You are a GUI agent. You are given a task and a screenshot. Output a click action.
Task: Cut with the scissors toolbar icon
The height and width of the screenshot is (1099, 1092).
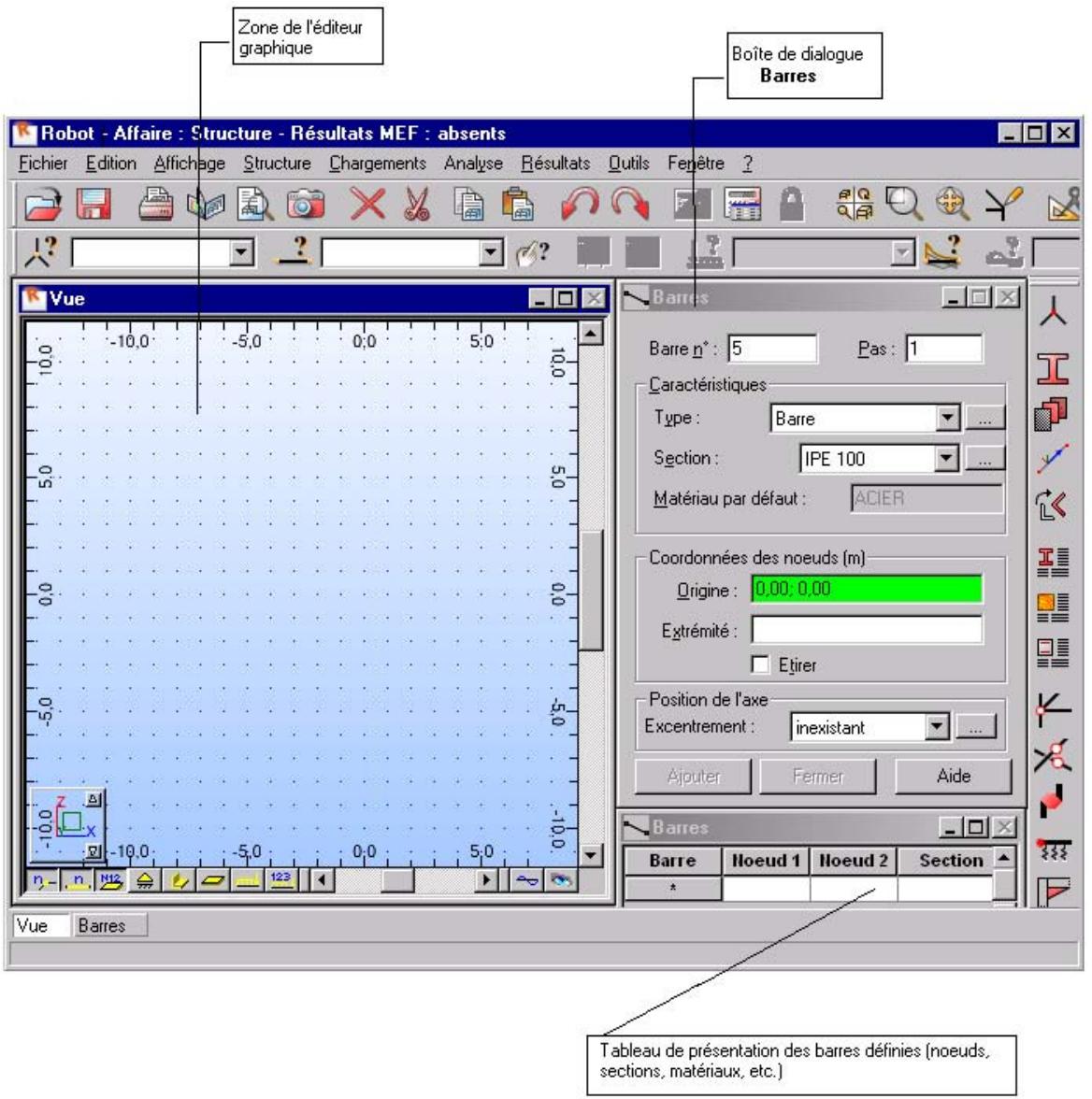click(417, 205)
